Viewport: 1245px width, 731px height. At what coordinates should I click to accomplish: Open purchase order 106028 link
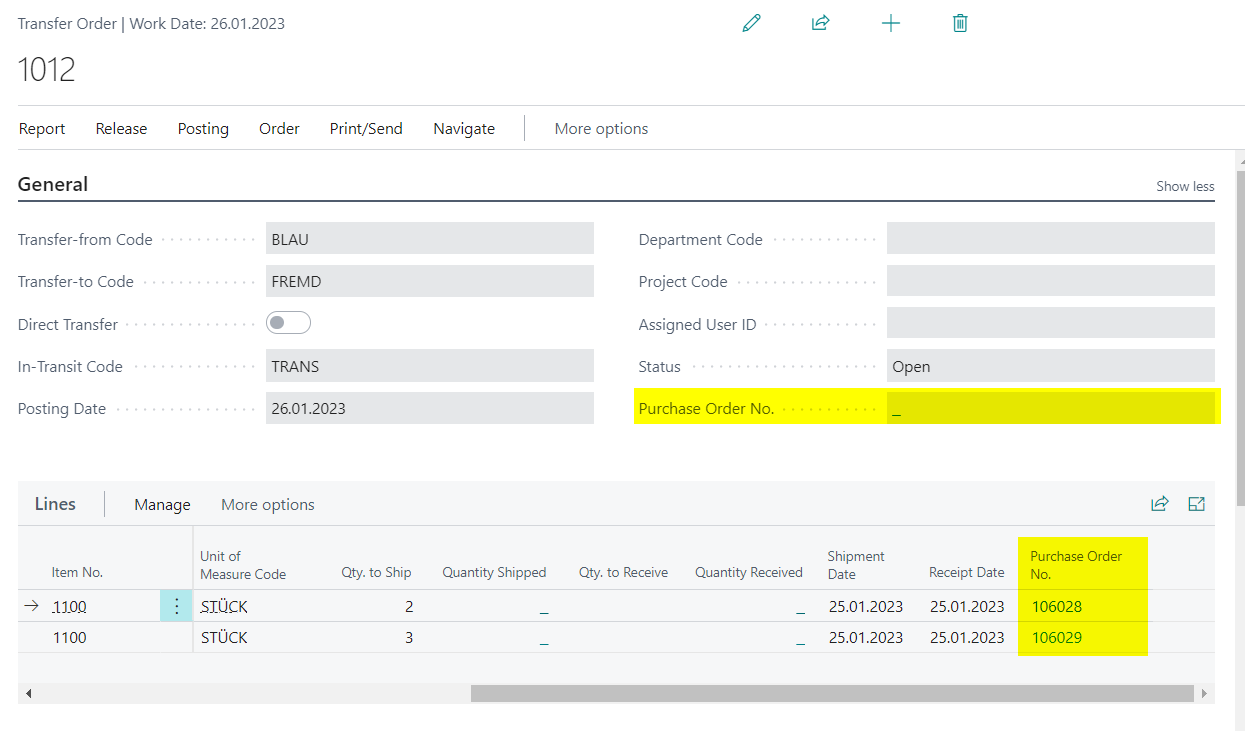tap(1057, 606)
